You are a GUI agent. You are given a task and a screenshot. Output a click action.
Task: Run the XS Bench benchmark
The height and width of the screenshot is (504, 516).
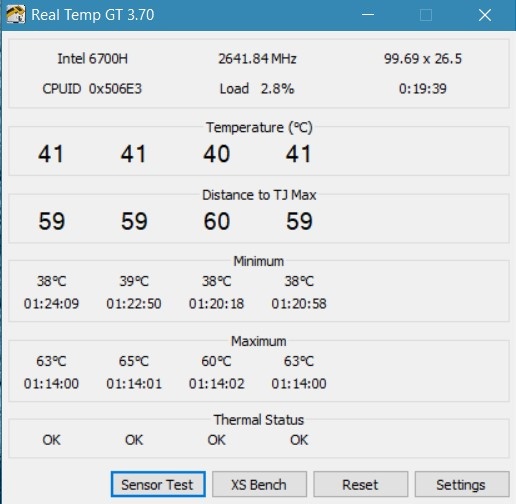point(259,484)
